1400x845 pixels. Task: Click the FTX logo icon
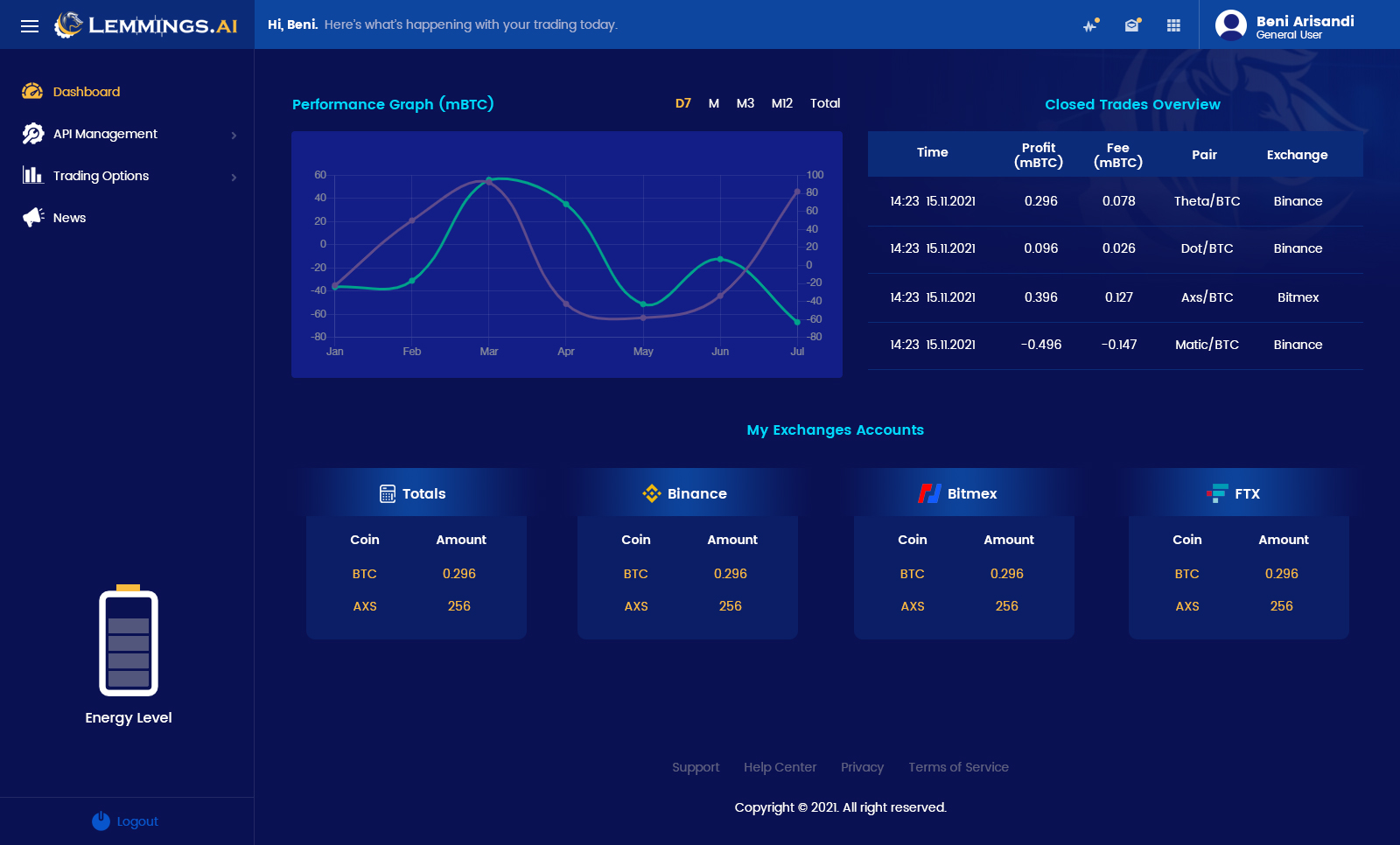(1217, 493)
